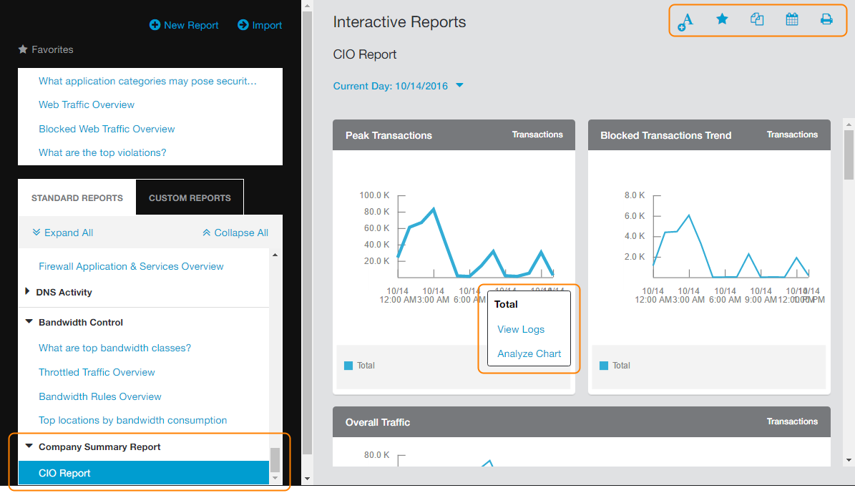Expand the DNS Activity section

28,292
